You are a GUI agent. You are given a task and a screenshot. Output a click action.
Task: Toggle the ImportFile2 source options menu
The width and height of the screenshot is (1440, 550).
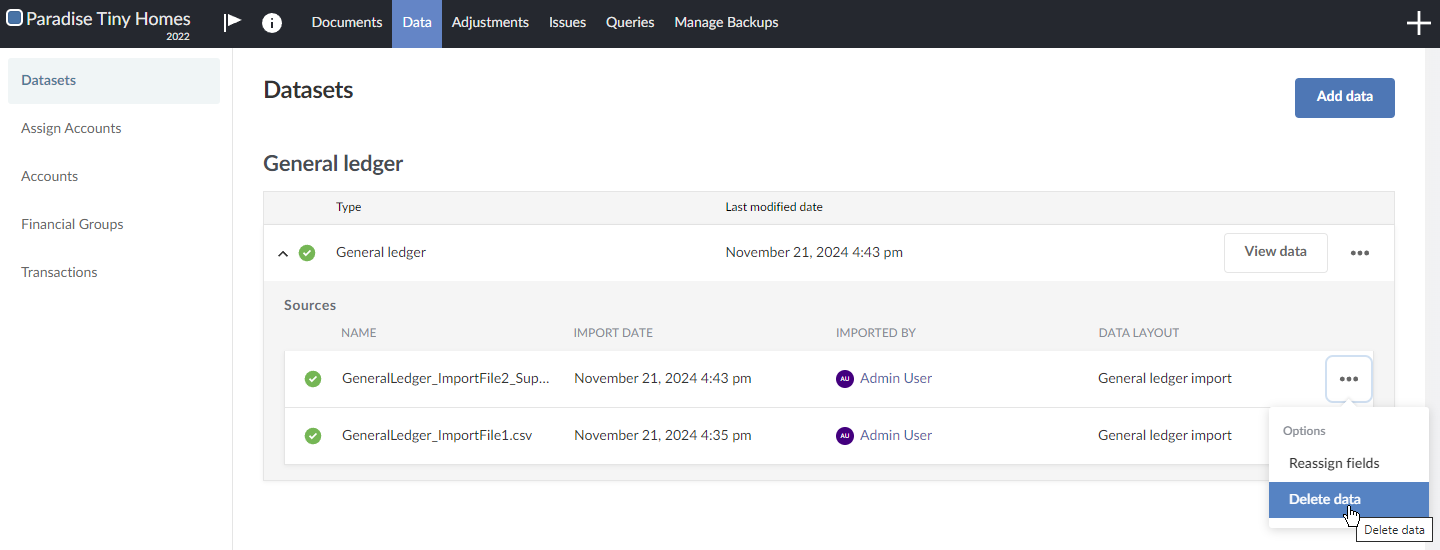coord(1348,379)
